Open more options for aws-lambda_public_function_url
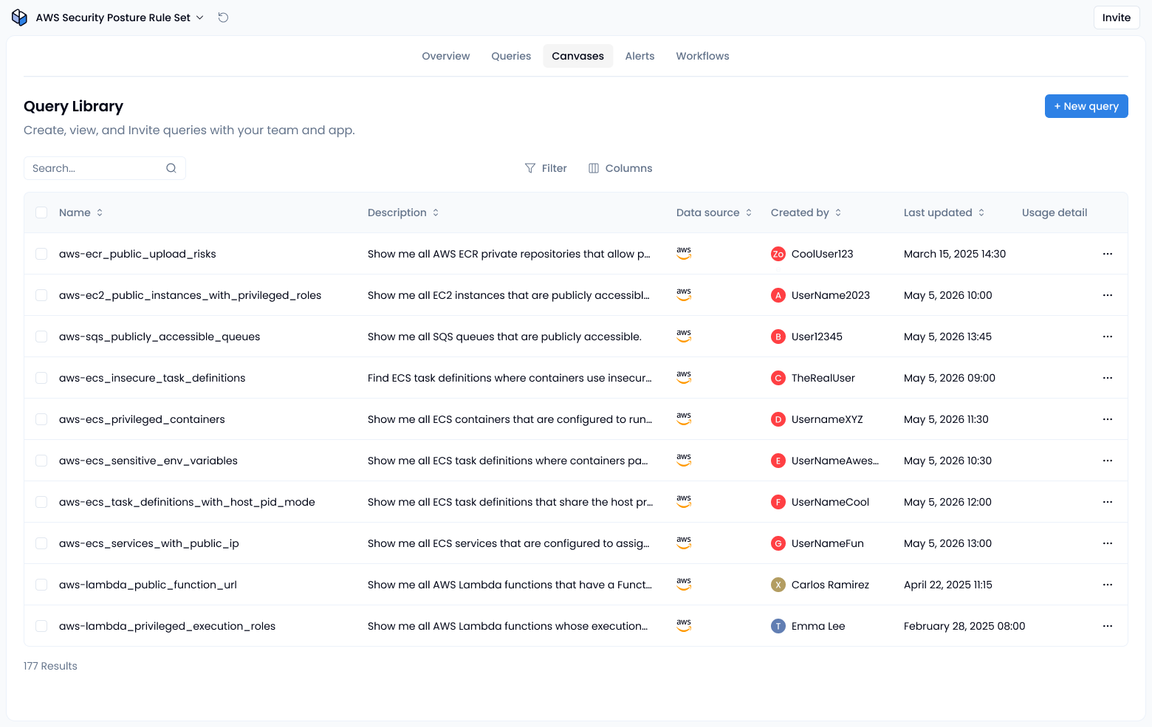 (1107, 585)
